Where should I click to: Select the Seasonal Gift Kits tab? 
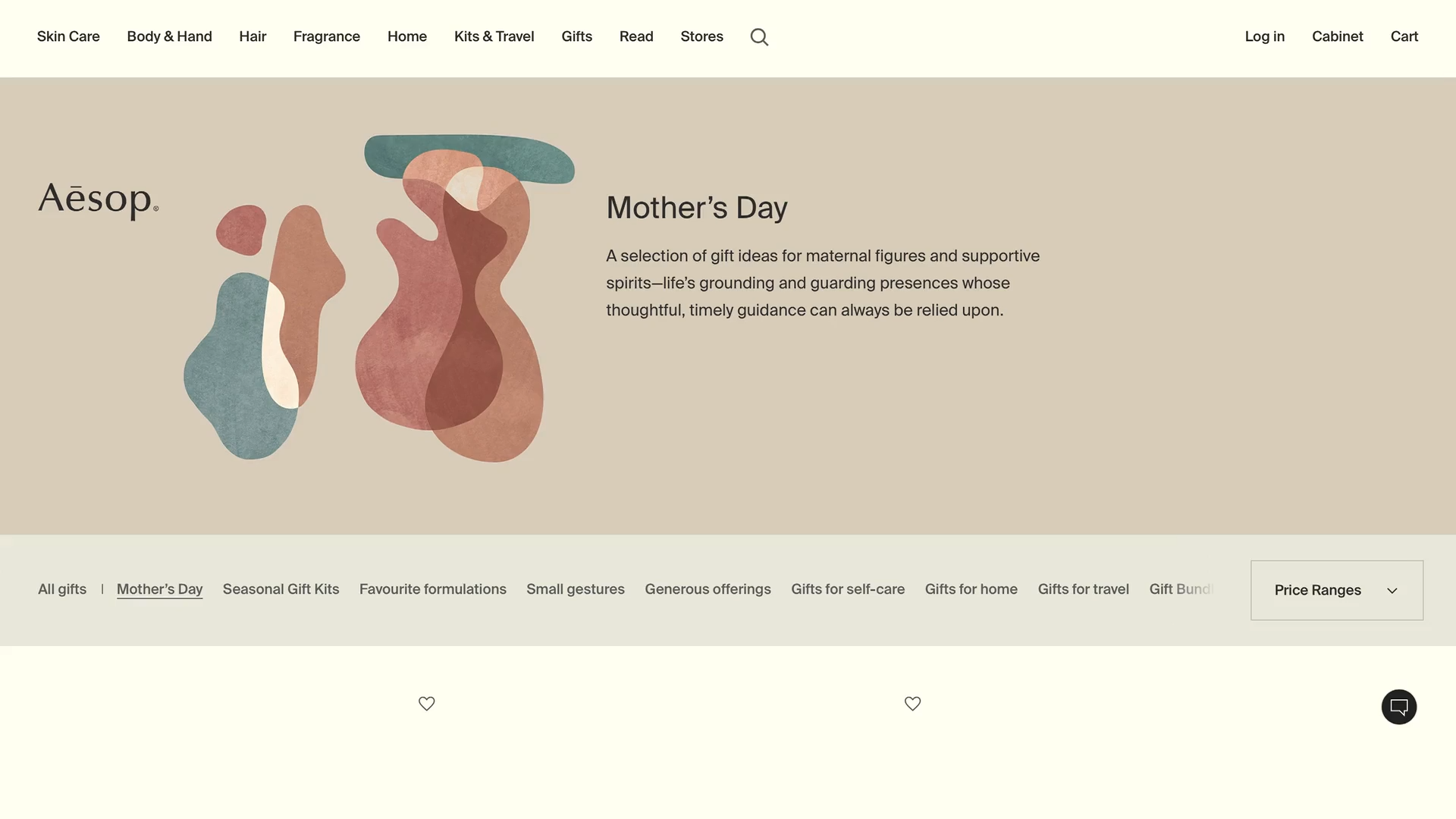pos(281,589)
